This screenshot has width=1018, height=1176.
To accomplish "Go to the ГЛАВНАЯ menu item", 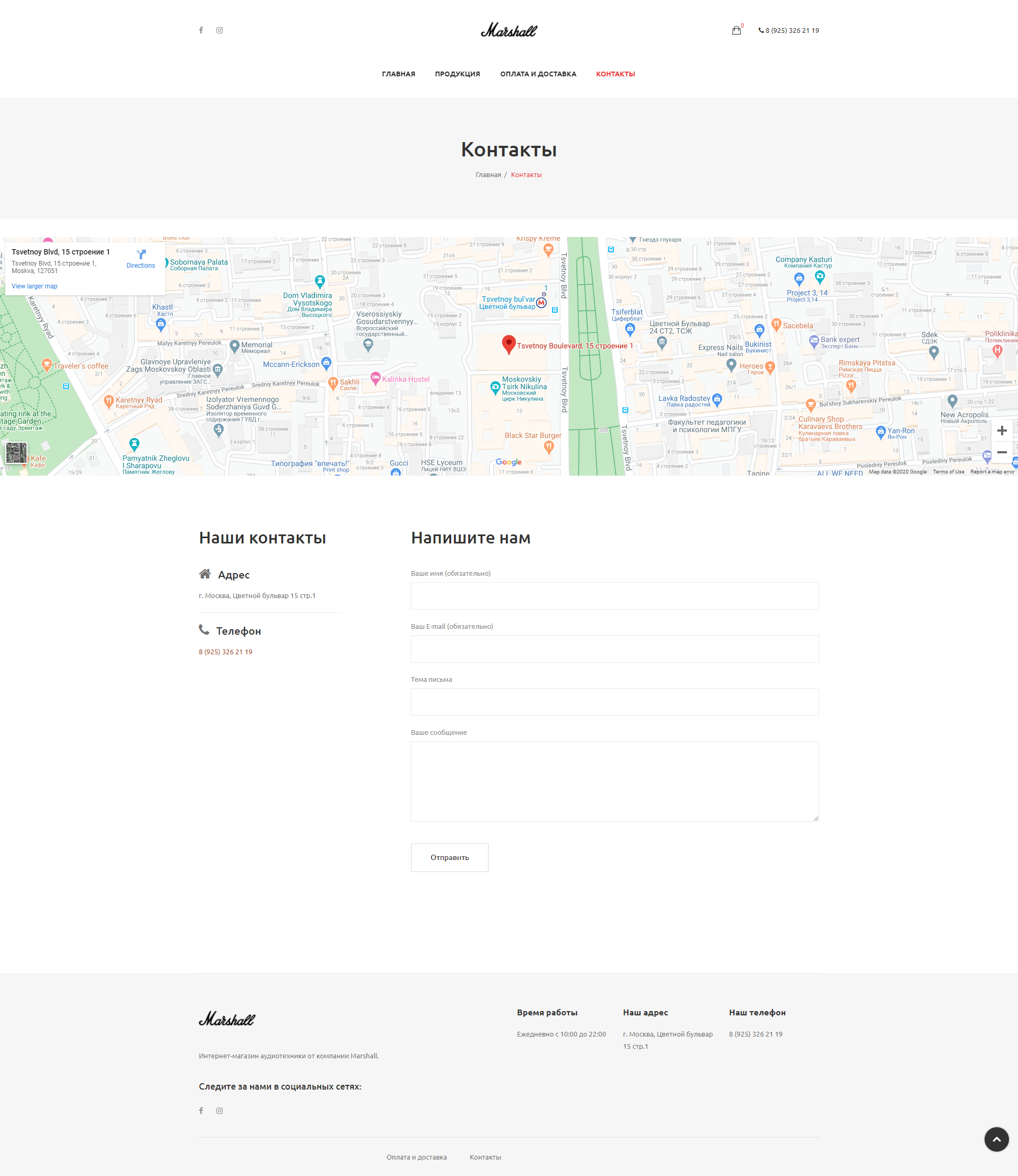I will [398, 74].
